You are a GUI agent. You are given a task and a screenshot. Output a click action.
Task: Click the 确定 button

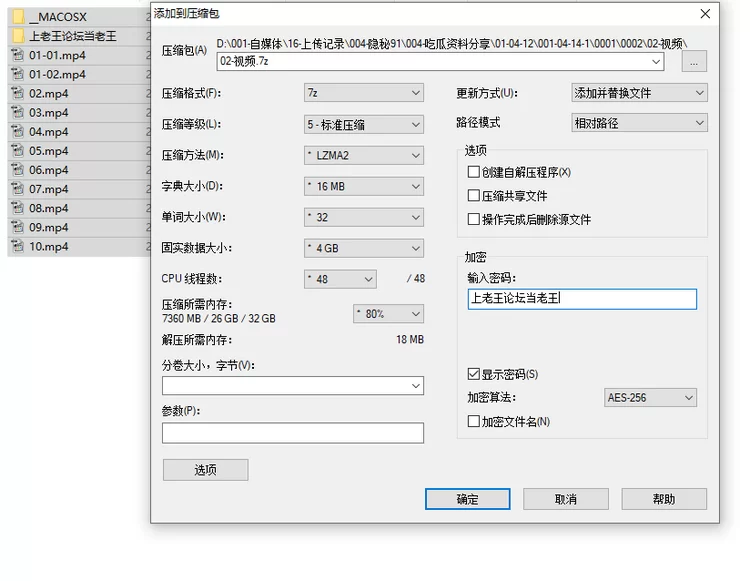click(467, 499)
